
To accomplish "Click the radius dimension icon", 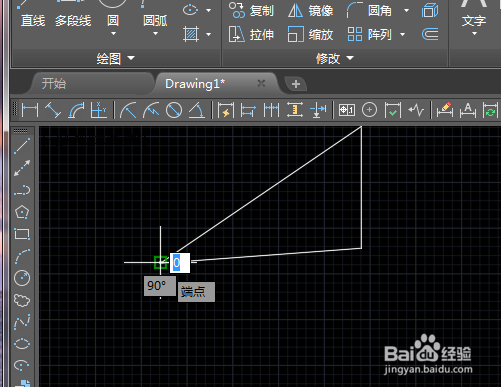I will coord(128,110).
